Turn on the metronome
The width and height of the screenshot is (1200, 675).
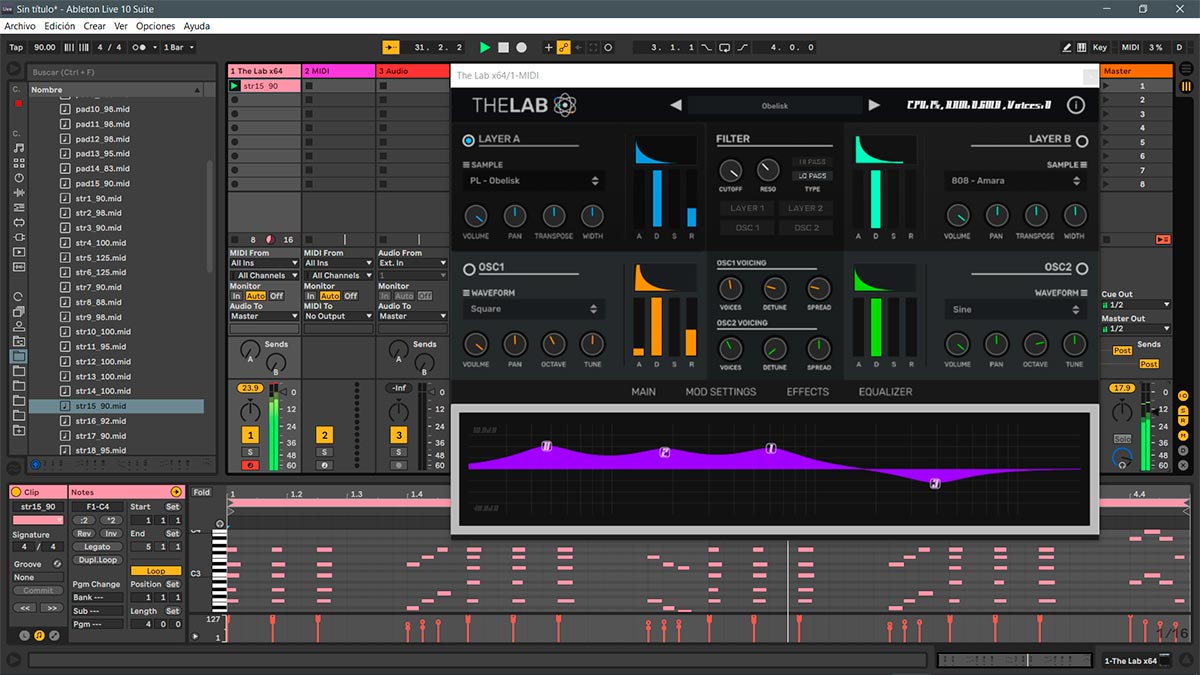[146, 47]
